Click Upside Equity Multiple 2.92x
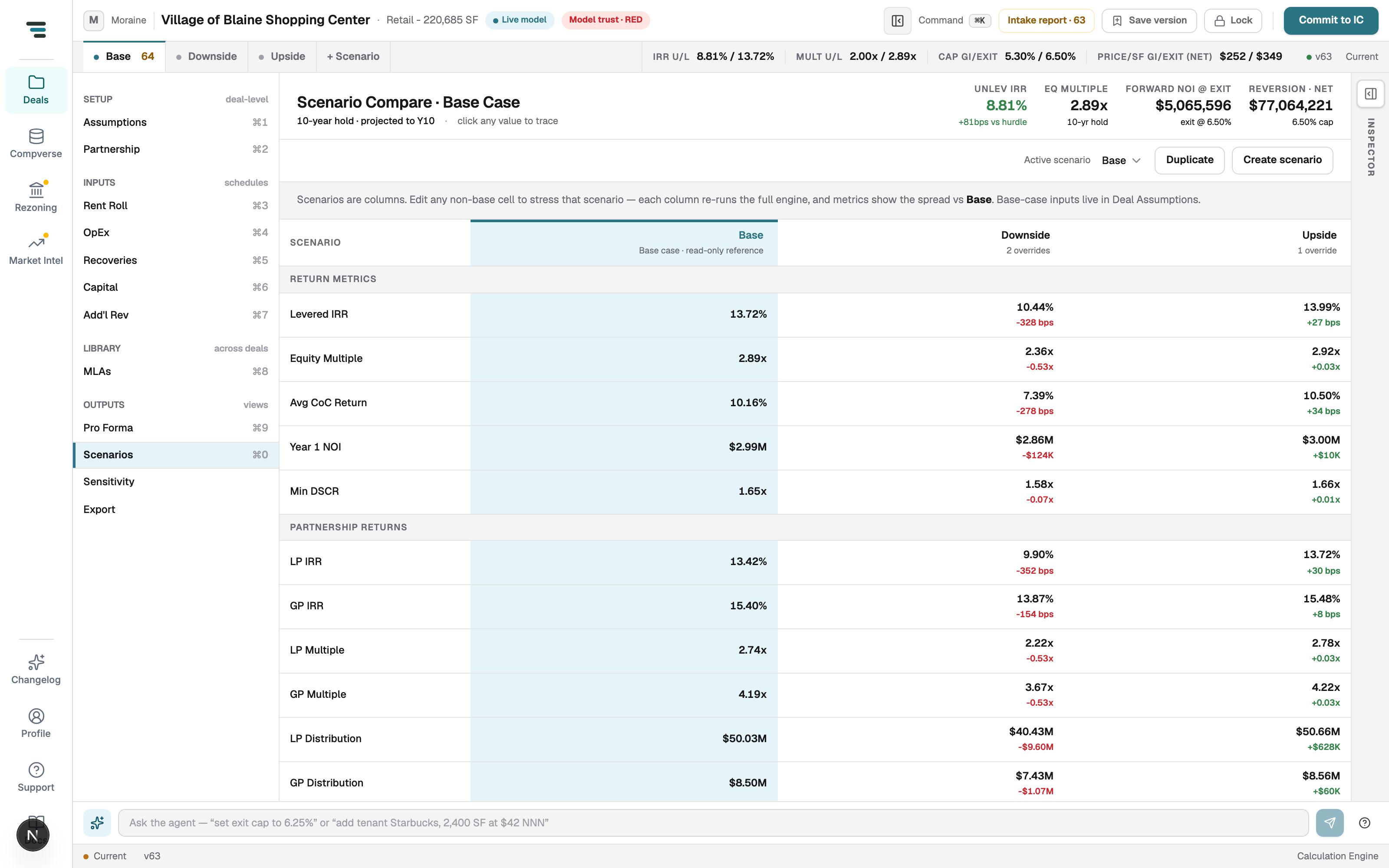This screenshot has height=868, width=1389. point(1325,352)
